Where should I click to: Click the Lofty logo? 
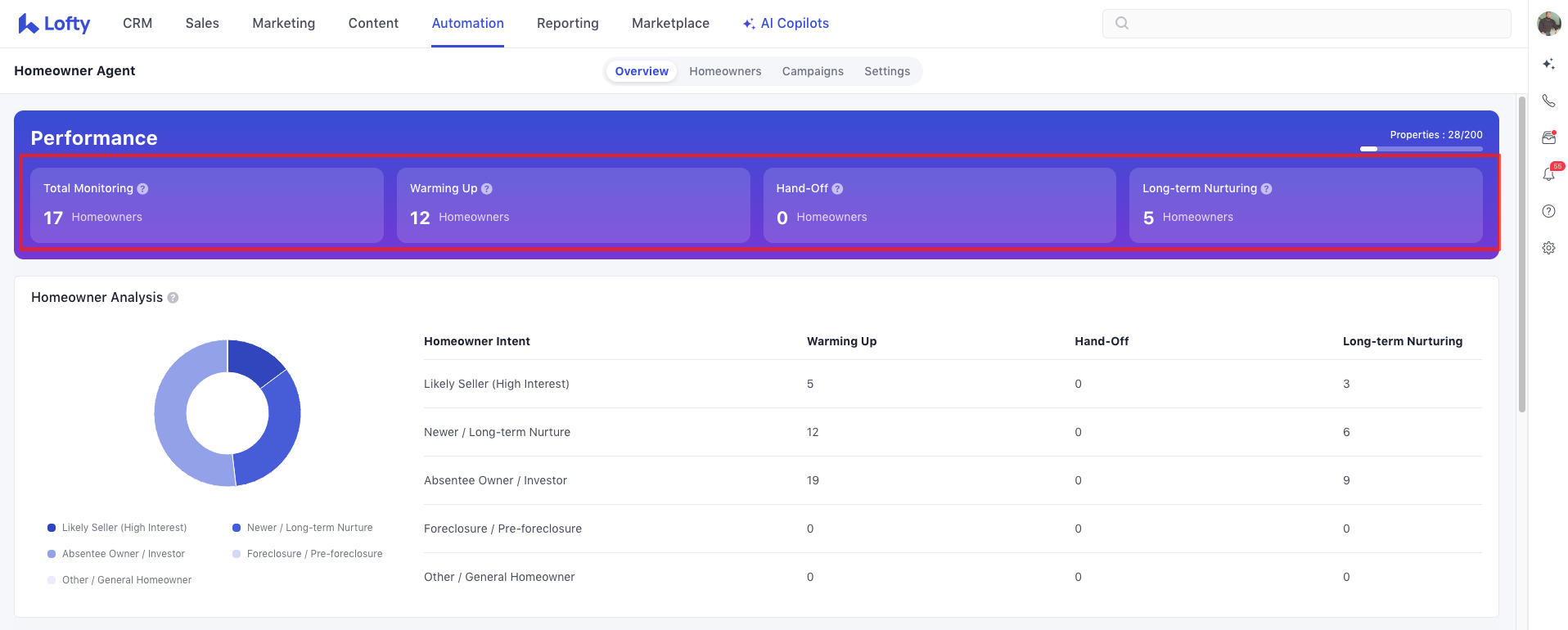(54, 24)
